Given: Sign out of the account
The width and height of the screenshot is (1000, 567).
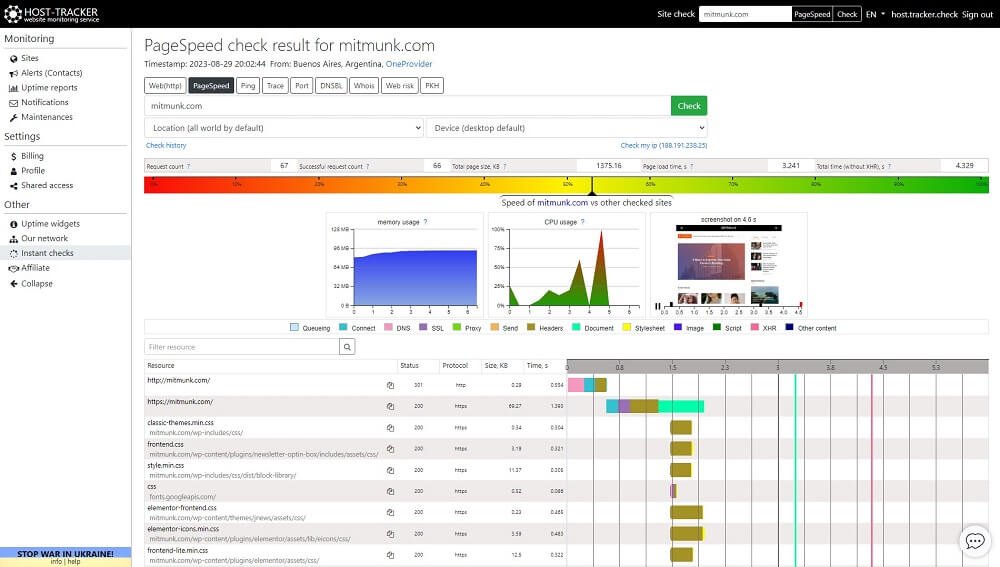Looking at the screenshot, I should coord(977,14).
